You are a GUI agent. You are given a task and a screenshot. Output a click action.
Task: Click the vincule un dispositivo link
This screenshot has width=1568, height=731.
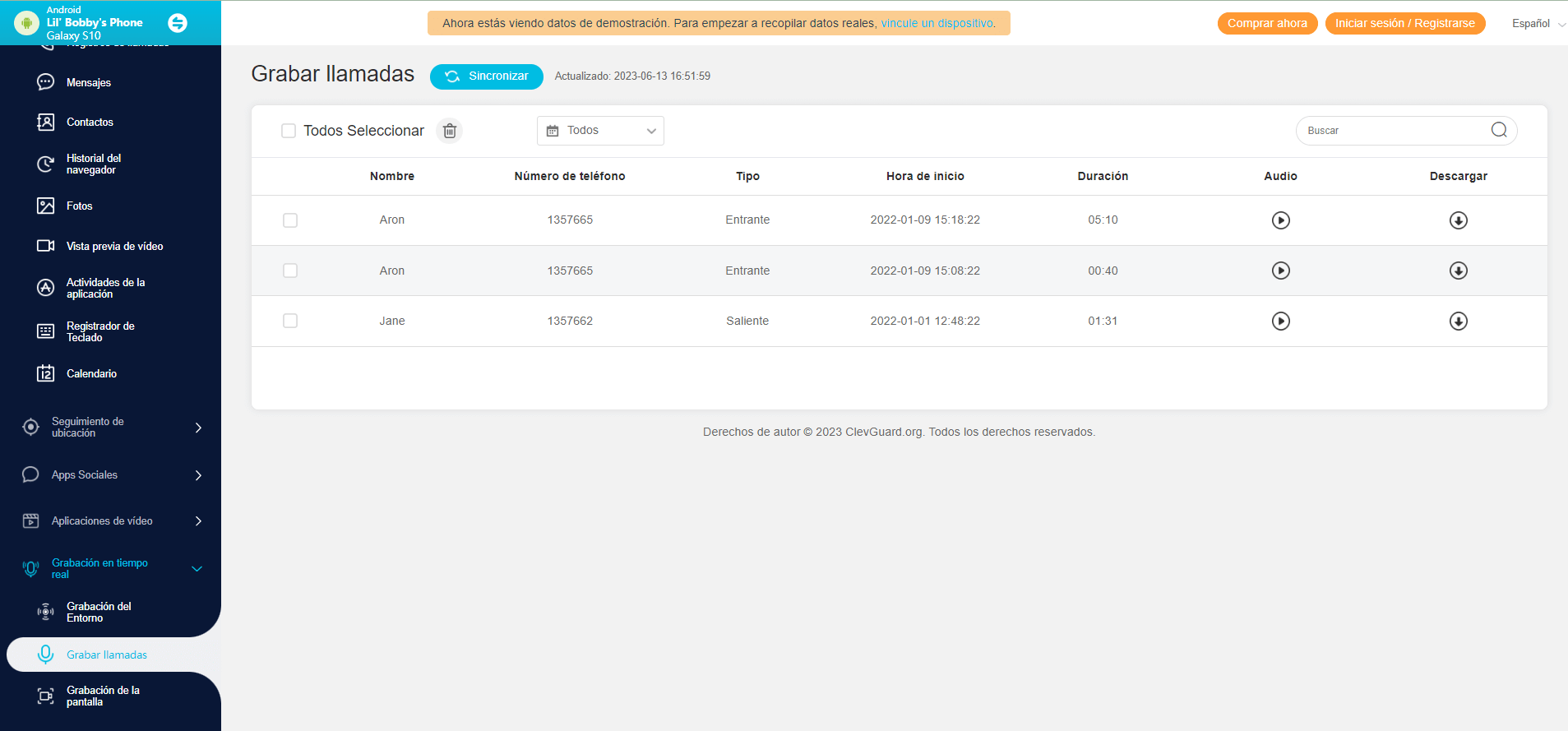click(x=937, y=23)
